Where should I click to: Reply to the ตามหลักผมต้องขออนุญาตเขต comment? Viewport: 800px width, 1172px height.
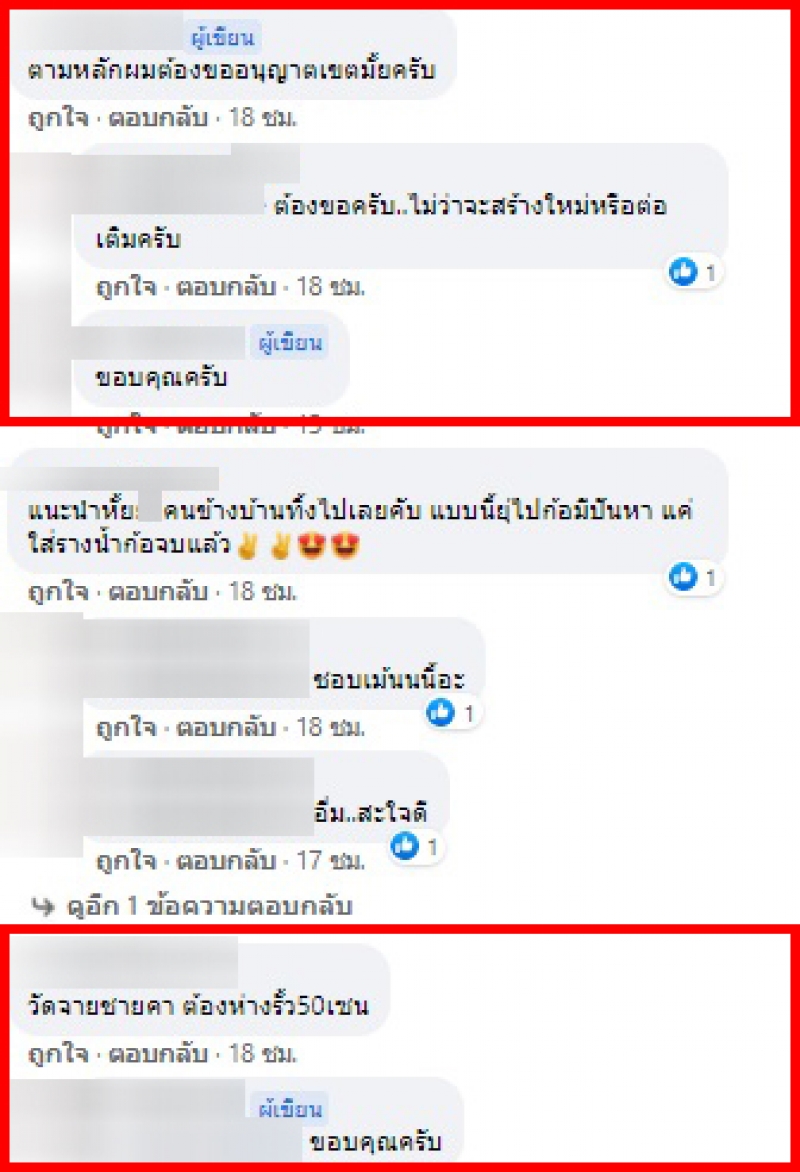(x=158, y=118)
